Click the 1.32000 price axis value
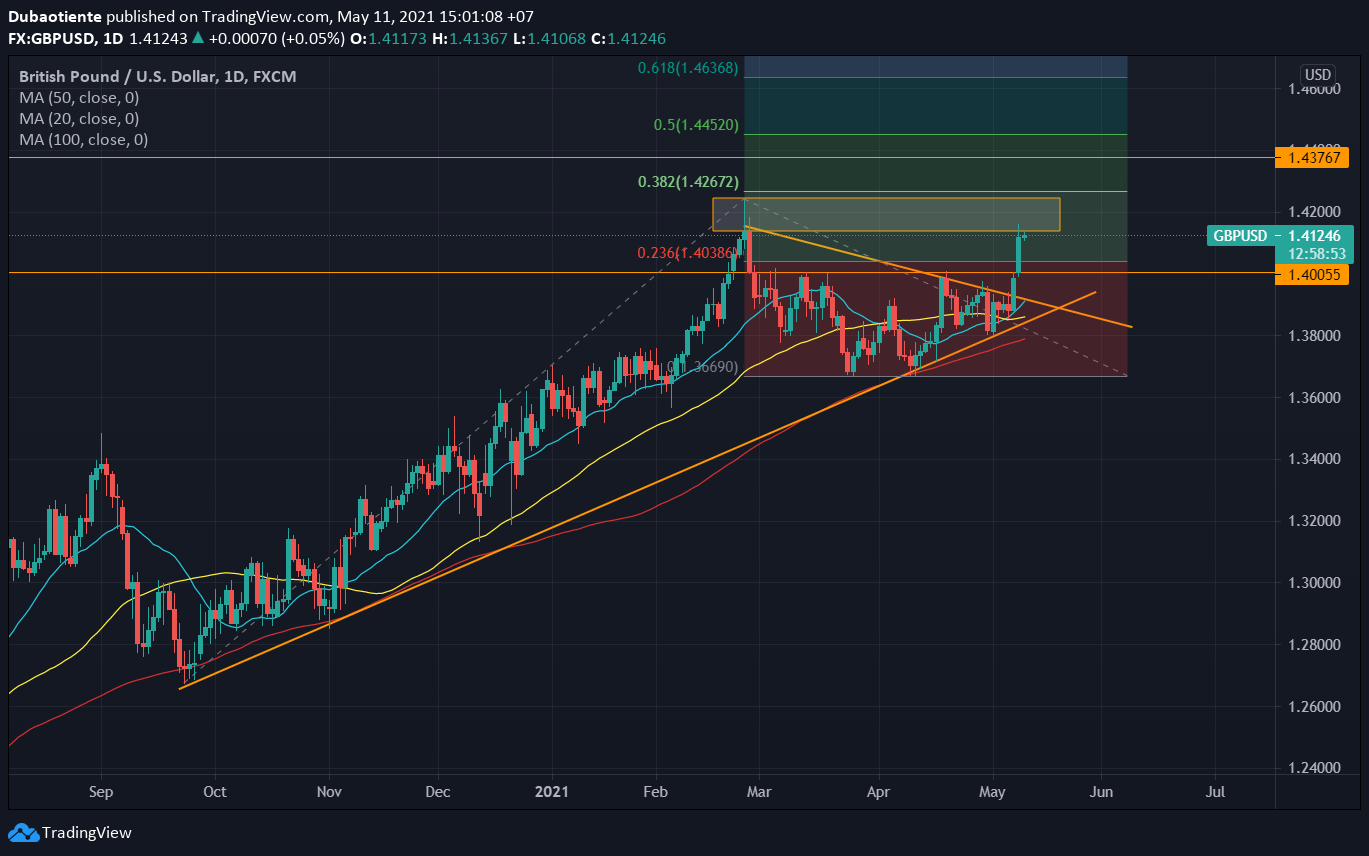This screenshot has width=1369, height=856. click(x=1315, y=521)
